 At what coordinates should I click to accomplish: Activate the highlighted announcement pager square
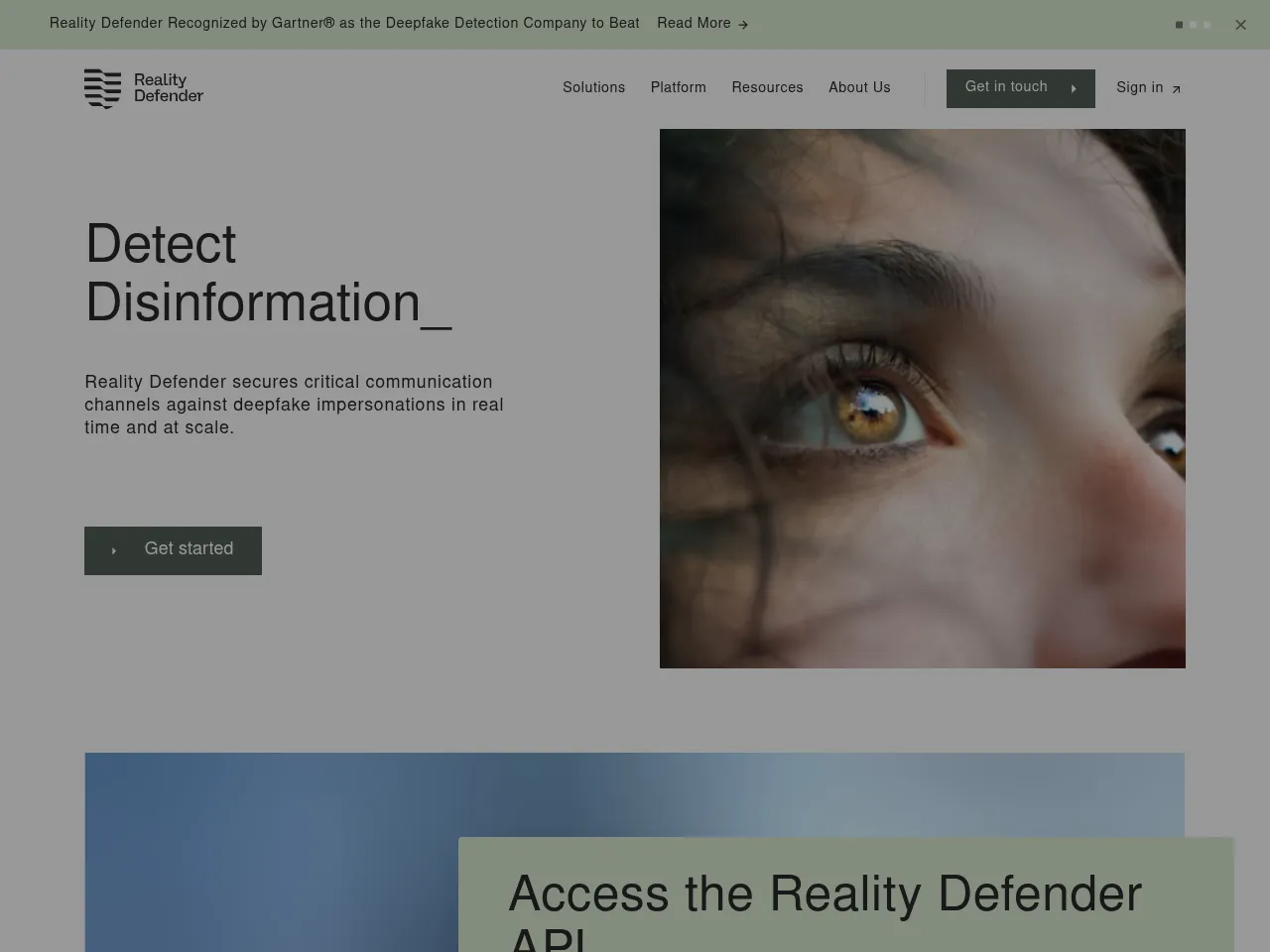1180,24
